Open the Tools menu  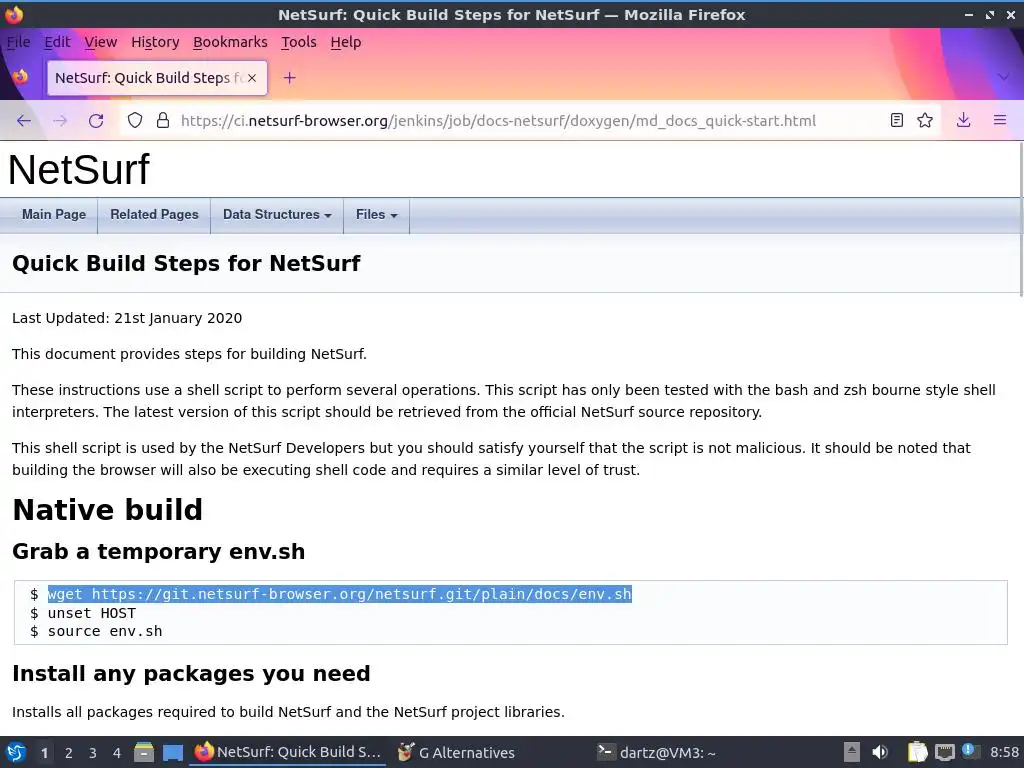coord(298,42)
